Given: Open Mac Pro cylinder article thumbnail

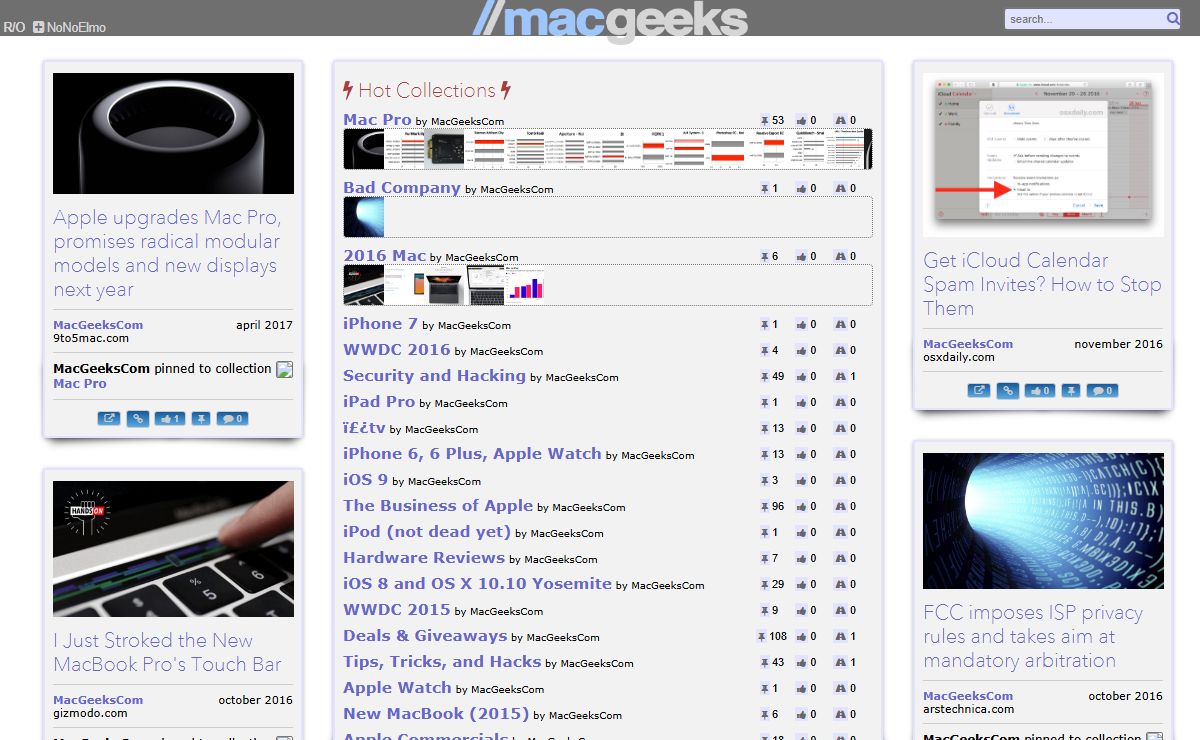Looking at the screenshot, I should point(173,133).
